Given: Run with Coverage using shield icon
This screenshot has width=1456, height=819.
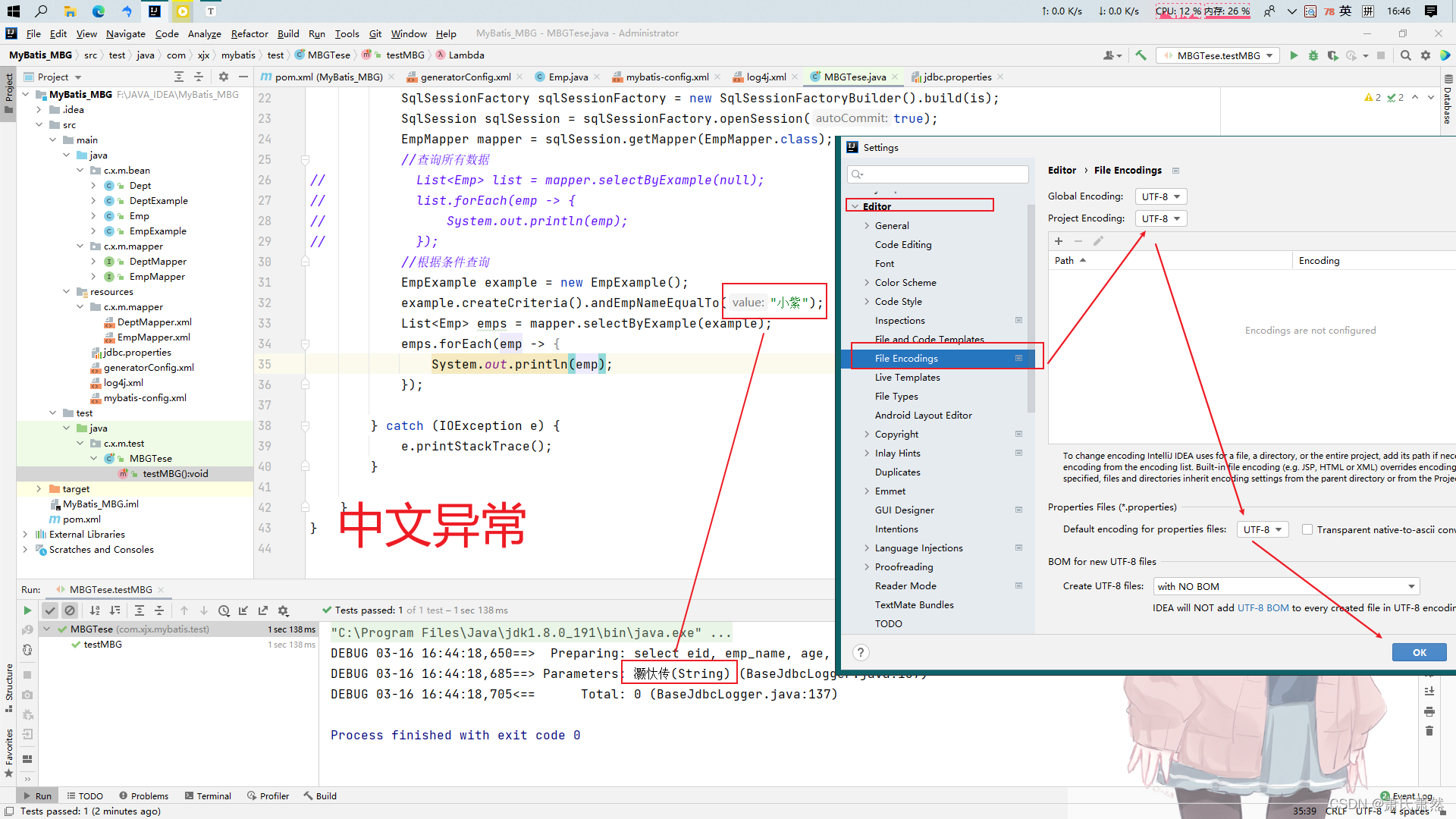Looking at the screenshot, I should point(1332,55).
